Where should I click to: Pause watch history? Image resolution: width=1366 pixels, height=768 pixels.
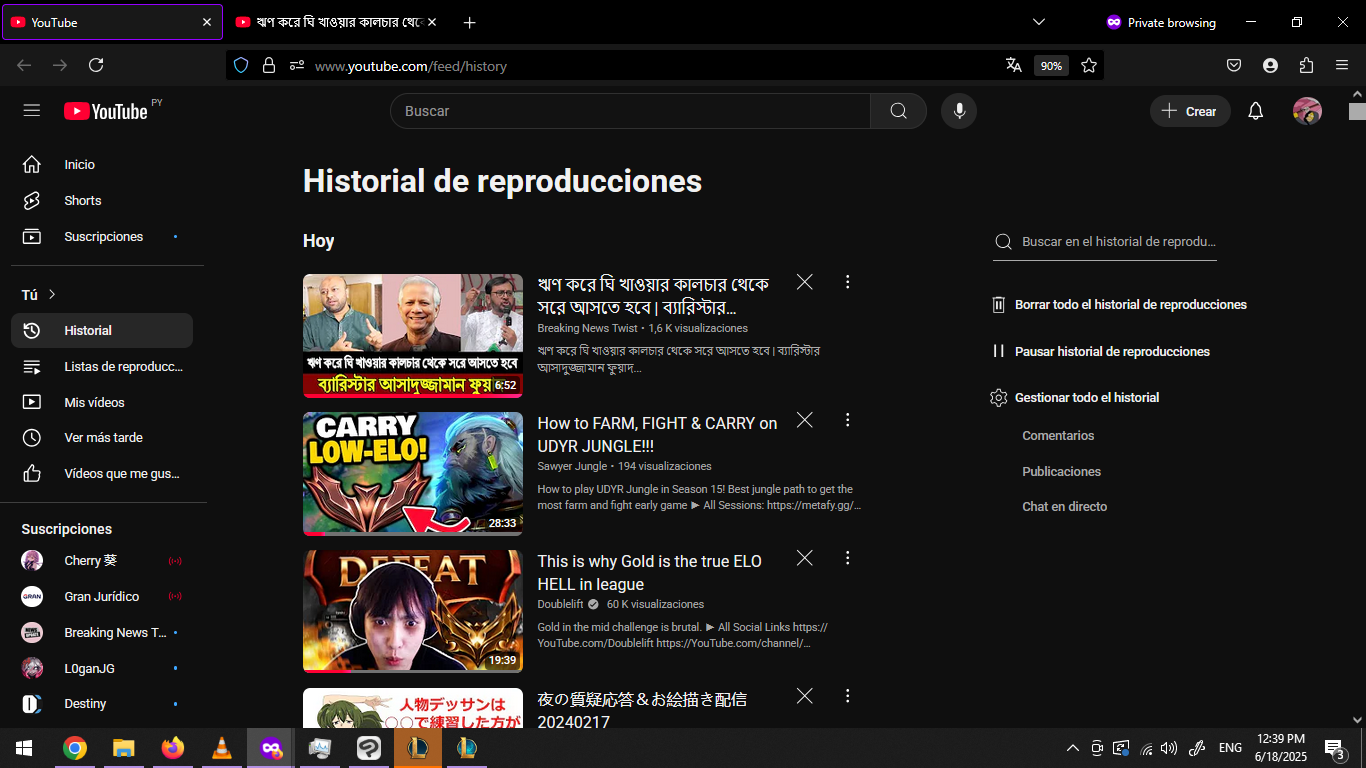pyautogui.click(x=1099, y=352)
